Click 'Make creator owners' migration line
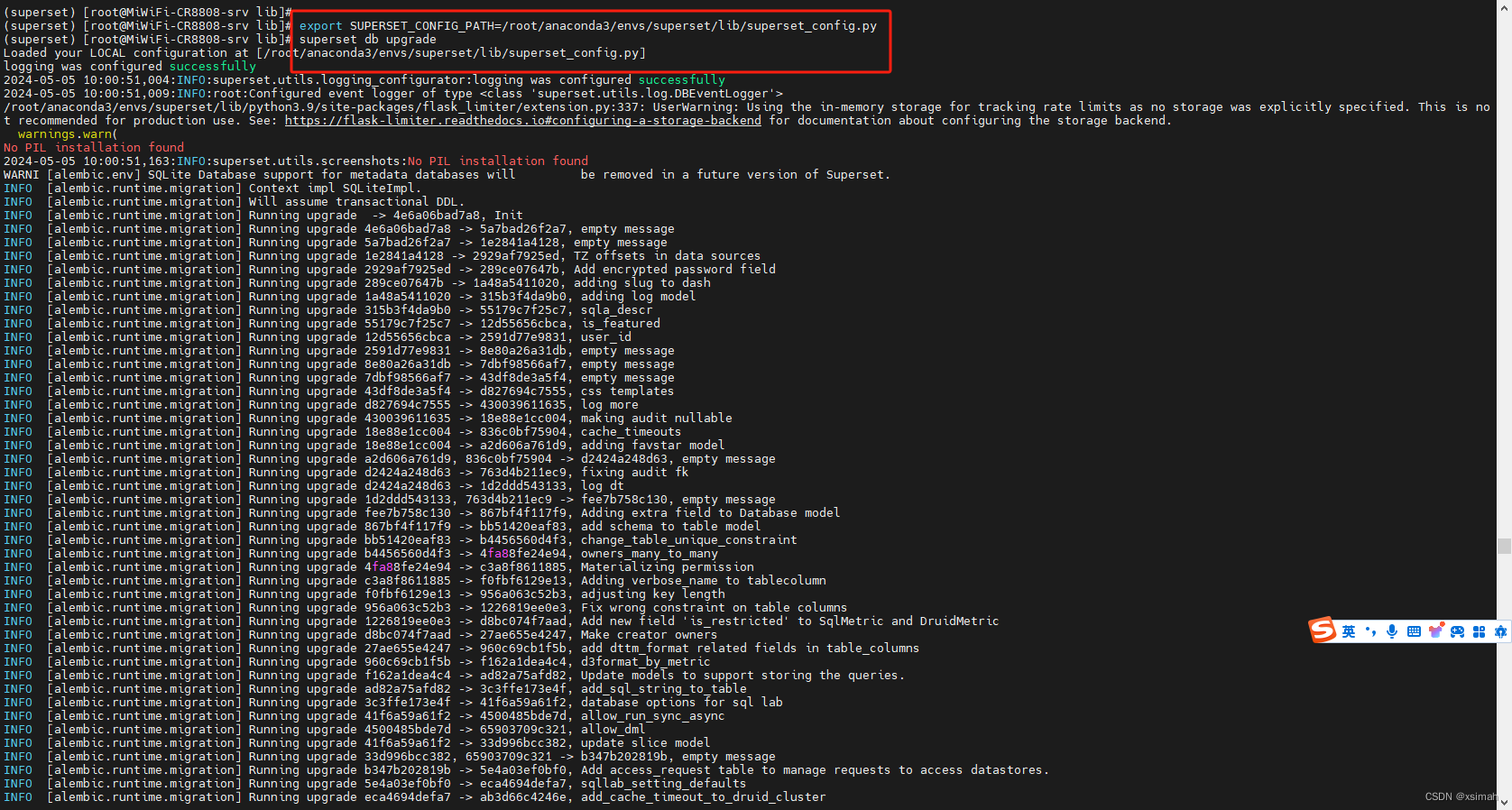Viewport: 1512px width, 810px height. click(x=361, y=634)
